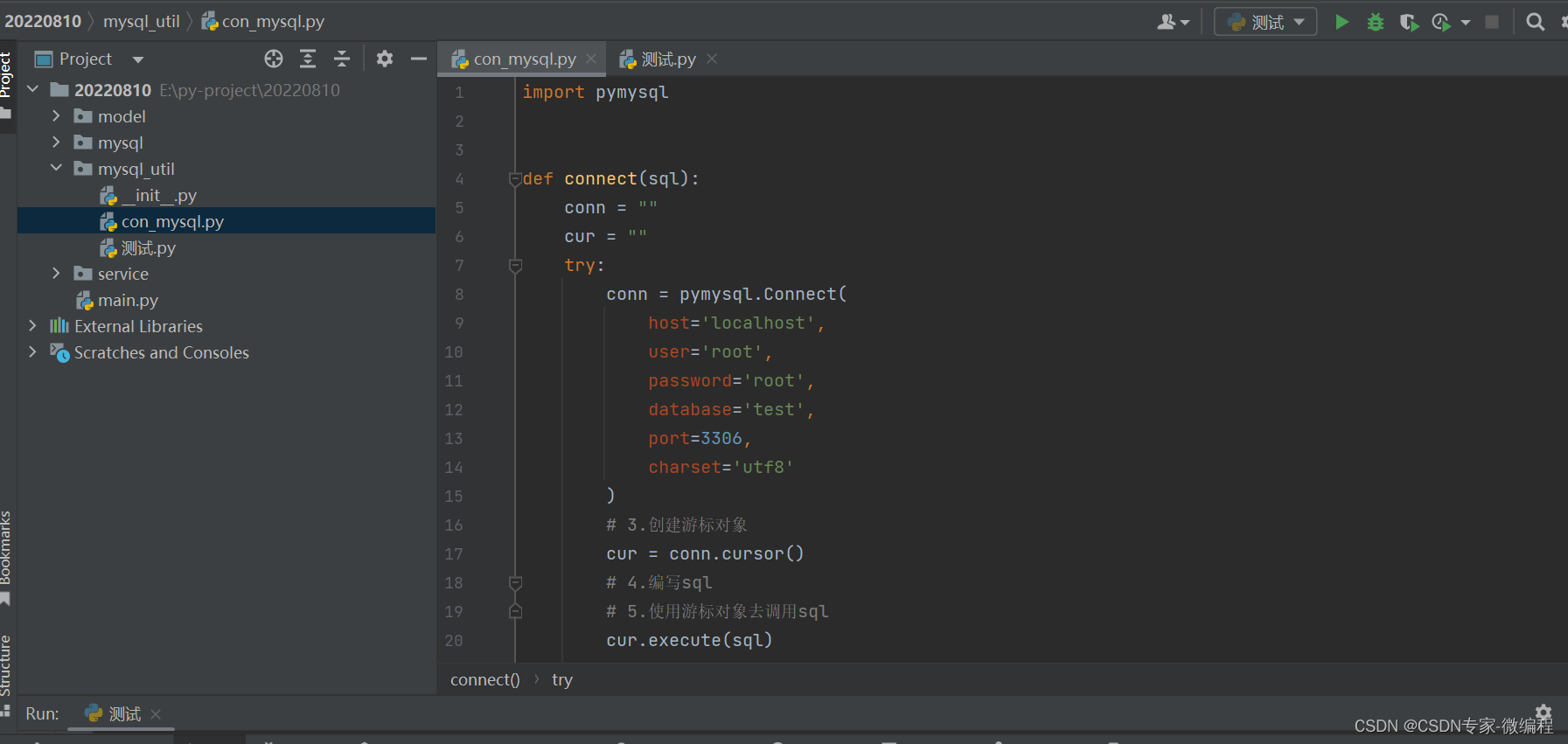Image resolution: width=1568 pixels, height=744 pixels.
Task: Select __init__.py in project tree
Action: pyautogui.click(x=226, y=195)
